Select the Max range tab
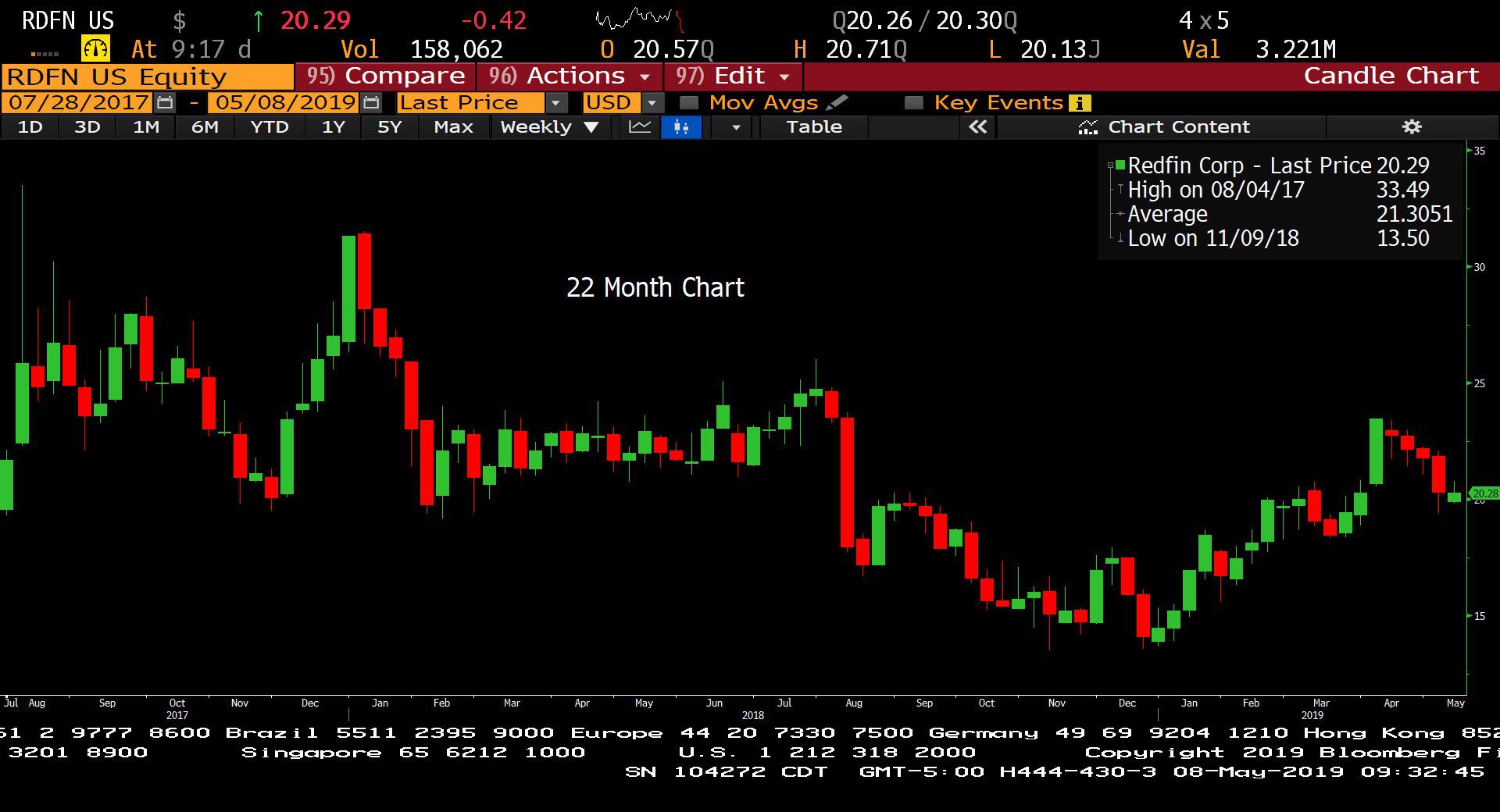The height and width of the screenshot is (812, 1500). click(x=453, y=127)
